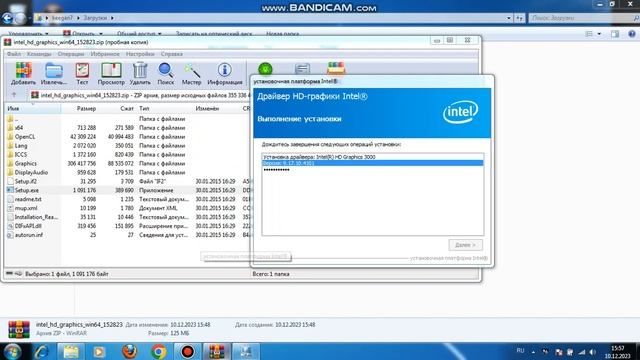640x360 pixels.
Task: Show hidden tray icons arrow
Action: 533,351
